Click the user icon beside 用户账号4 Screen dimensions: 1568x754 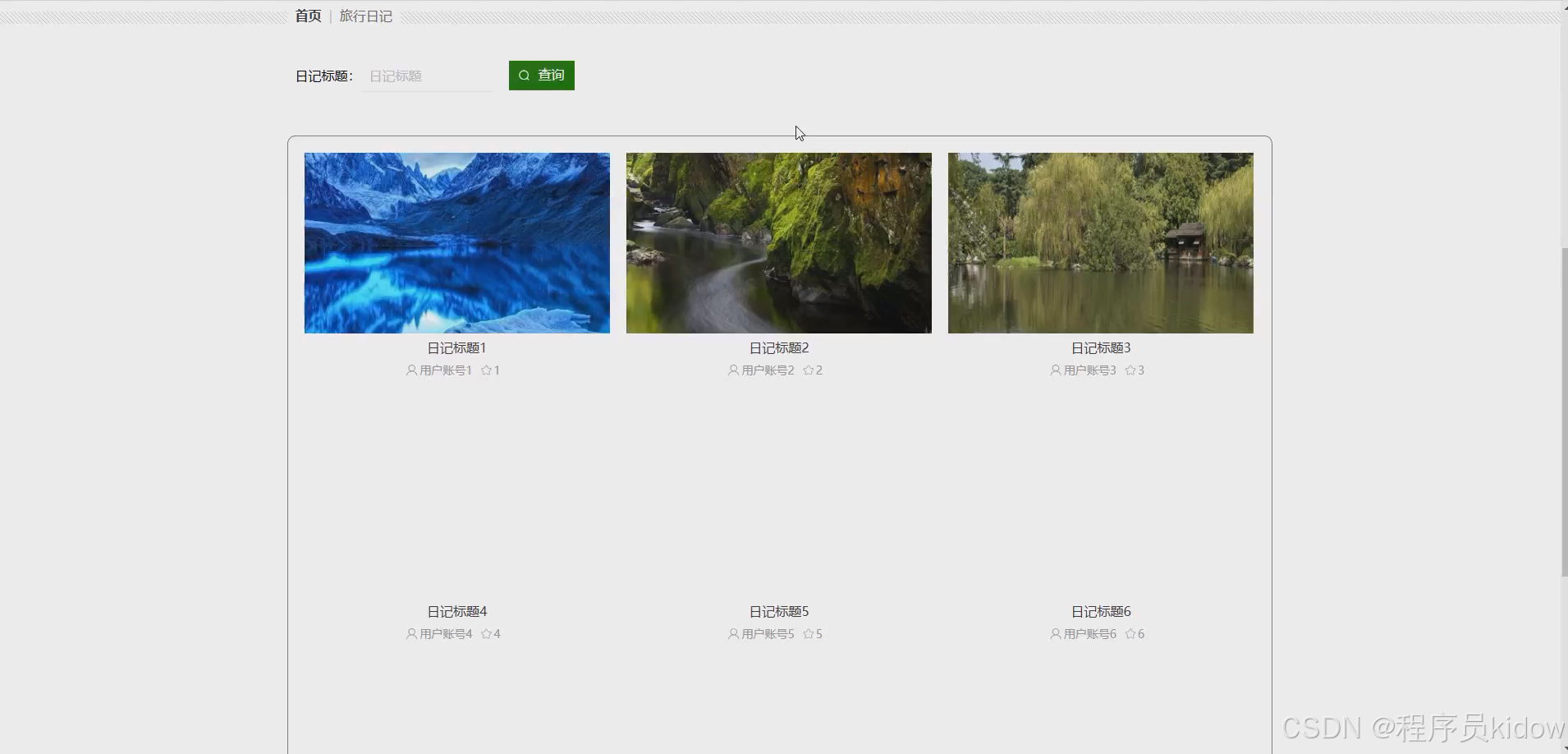[410, 633]
